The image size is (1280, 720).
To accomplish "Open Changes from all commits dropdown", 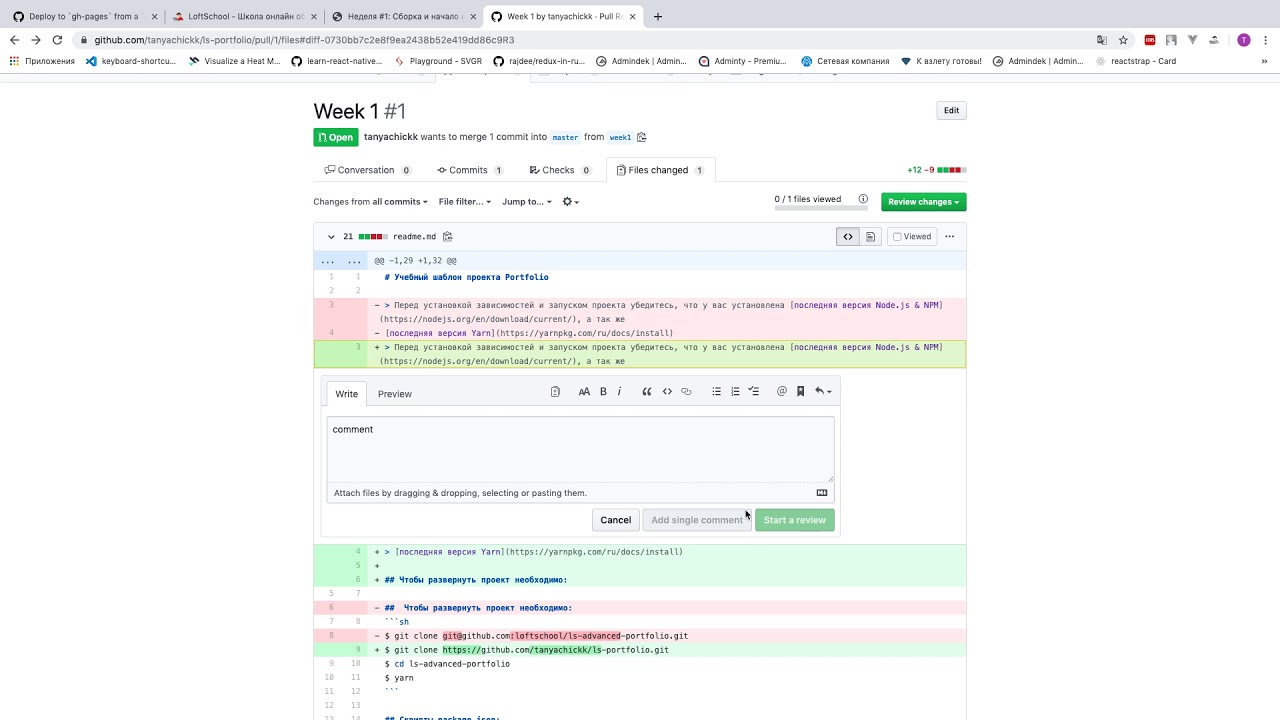I will click(x=370, y=202).
